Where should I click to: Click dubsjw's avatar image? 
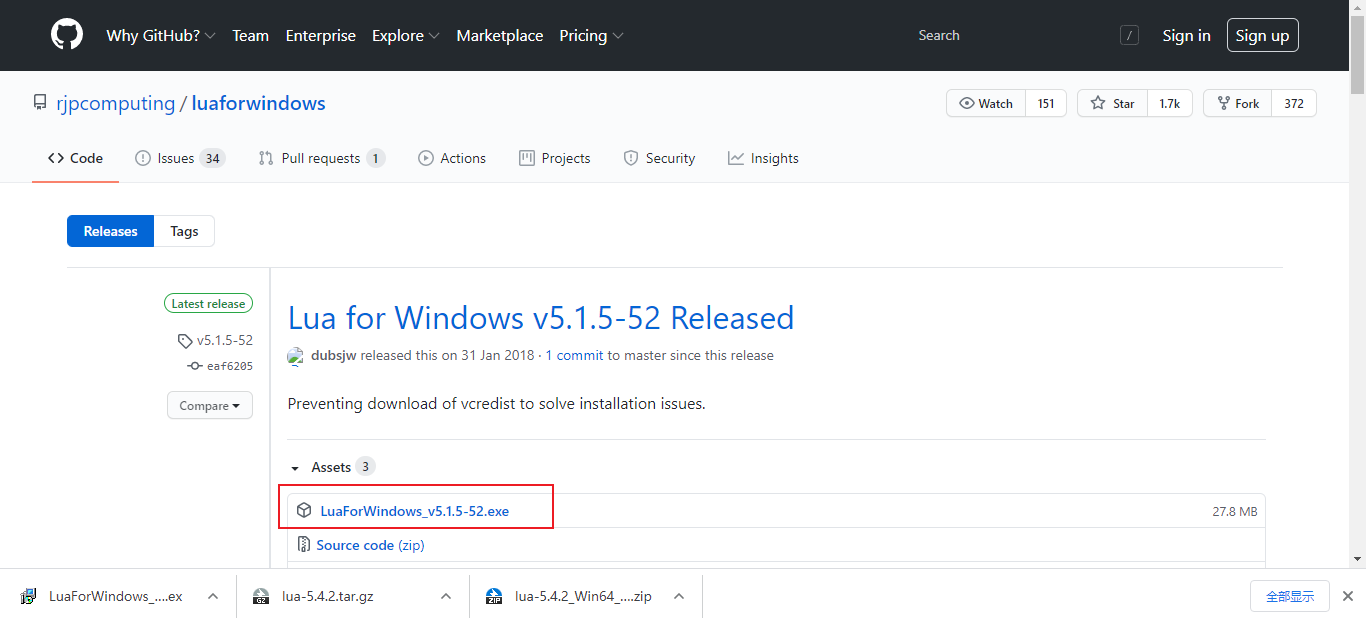coord(296,356)
